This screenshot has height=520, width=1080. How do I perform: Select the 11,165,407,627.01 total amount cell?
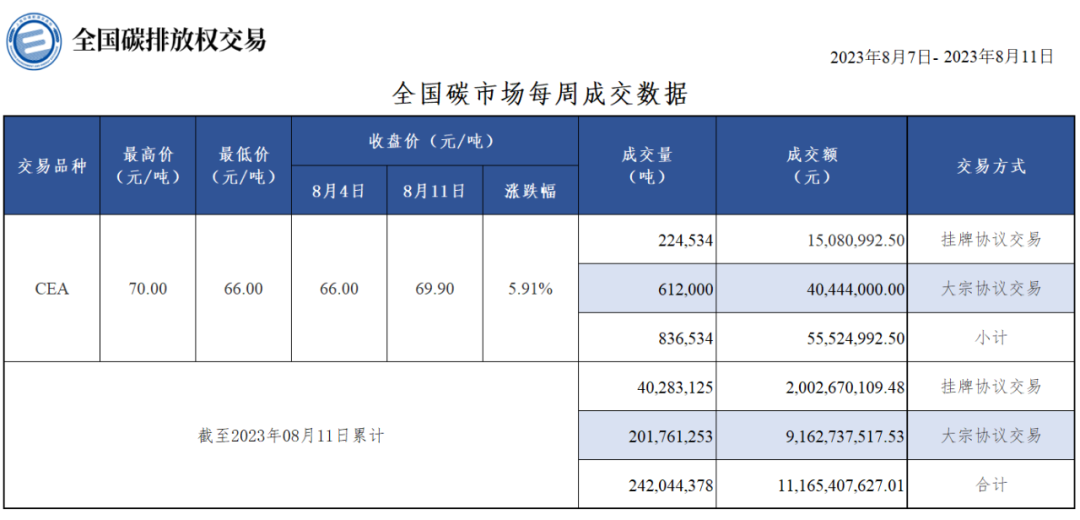[811, 485]
